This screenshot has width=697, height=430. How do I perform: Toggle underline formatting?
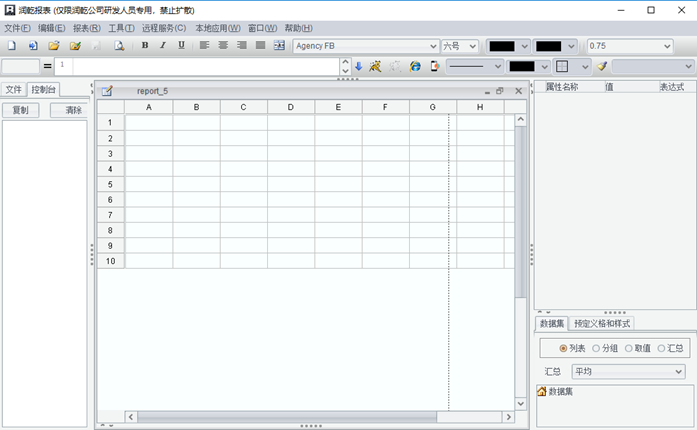[x=181, y=45]
